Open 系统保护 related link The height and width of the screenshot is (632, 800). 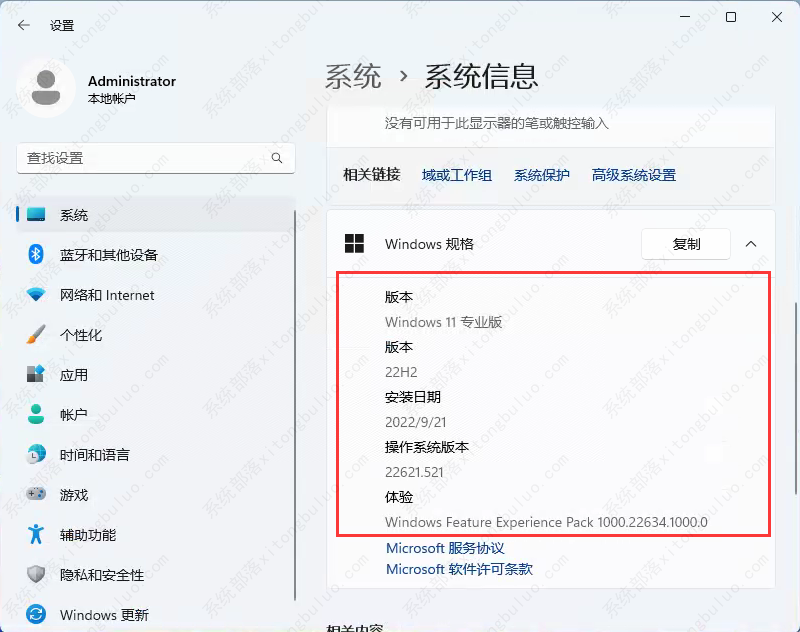tap(541, 174)
